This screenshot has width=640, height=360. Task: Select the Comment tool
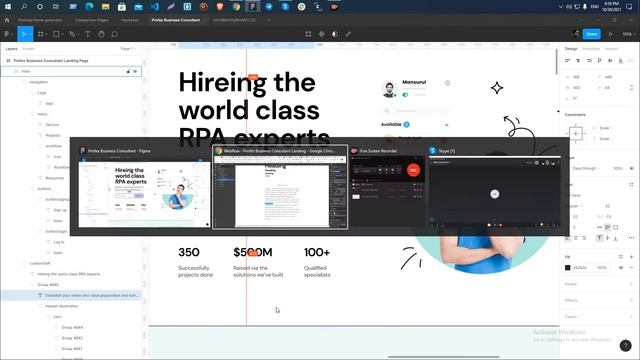pyautogui.click(x=115, y=34)
